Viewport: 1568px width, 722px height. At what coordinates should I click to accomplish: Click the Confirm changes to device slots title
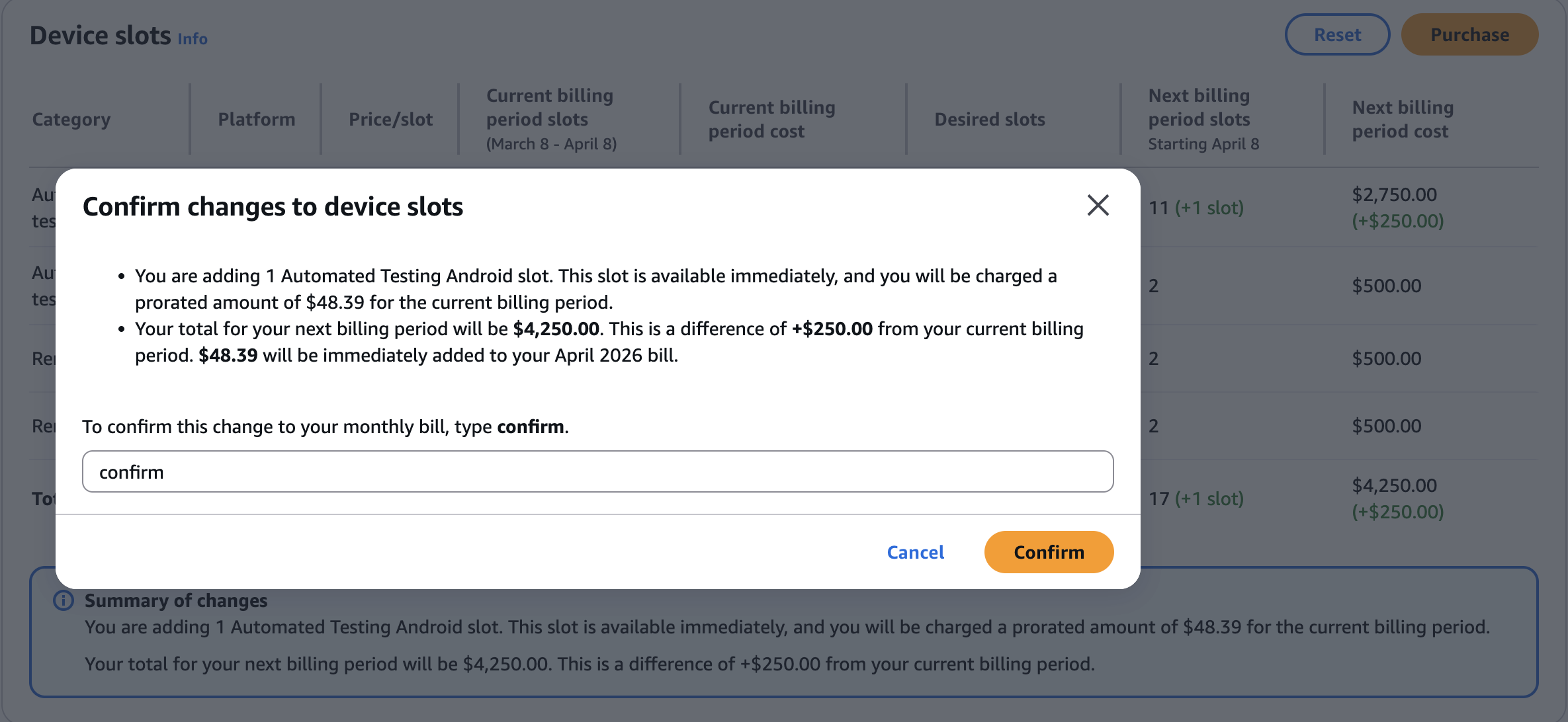coord(273,206)
